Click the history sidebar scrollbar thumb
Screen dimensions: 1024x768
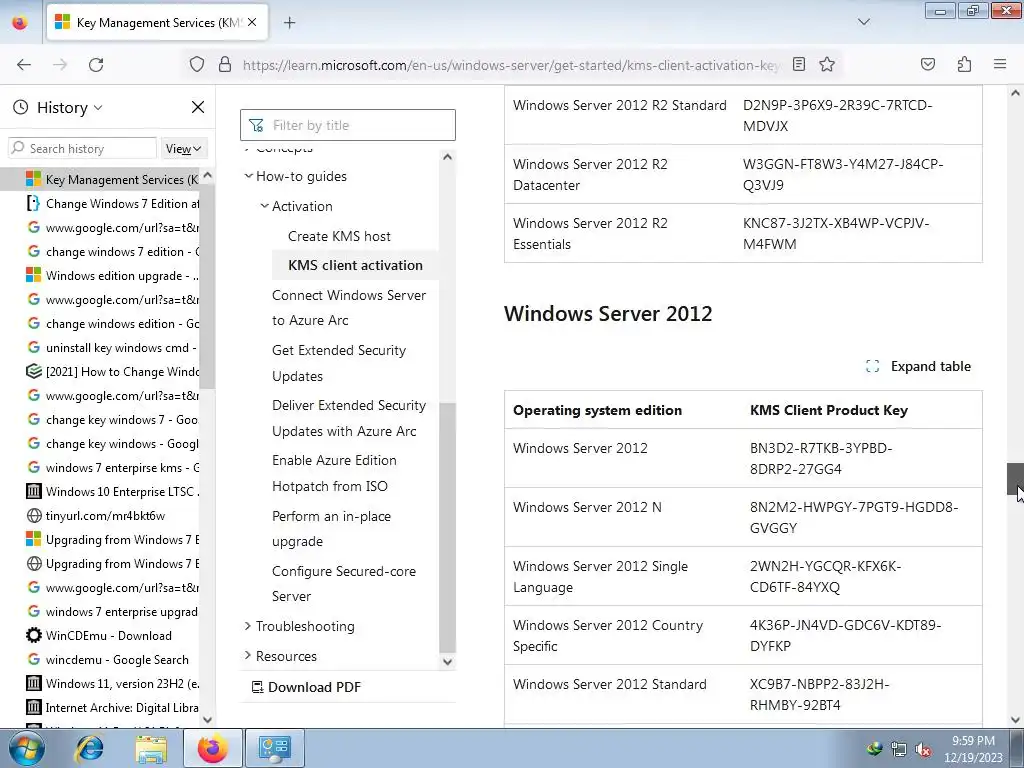[x=207, y=286]
